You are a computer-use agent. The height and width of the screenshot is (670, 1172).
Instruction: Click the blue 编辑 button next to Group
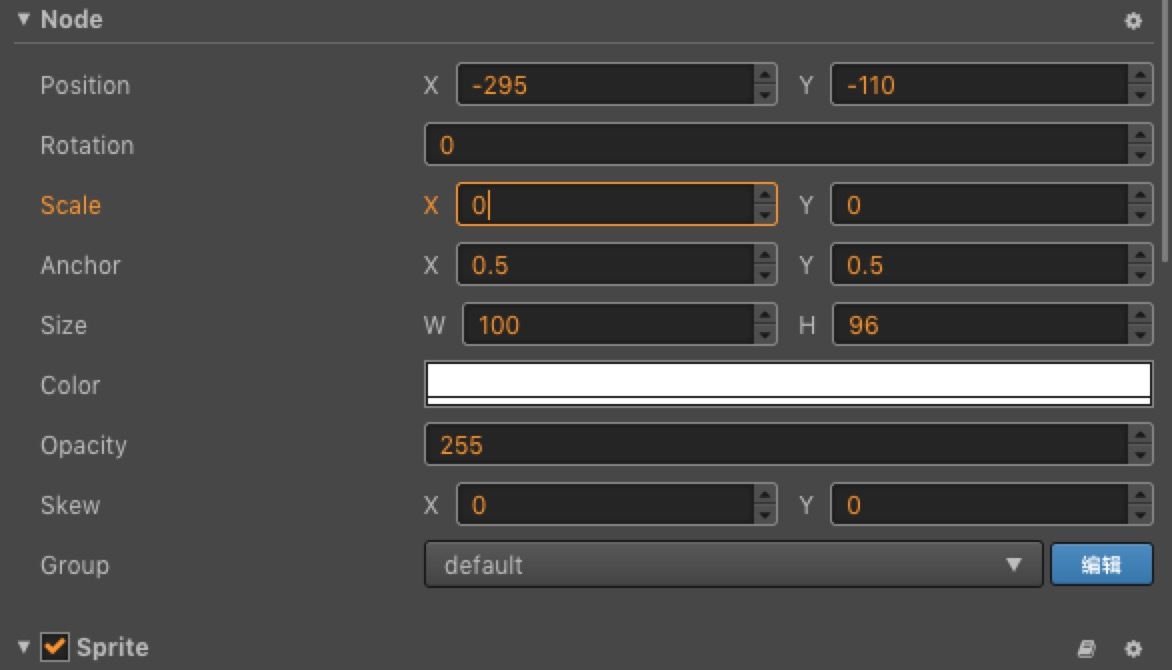1101,565
